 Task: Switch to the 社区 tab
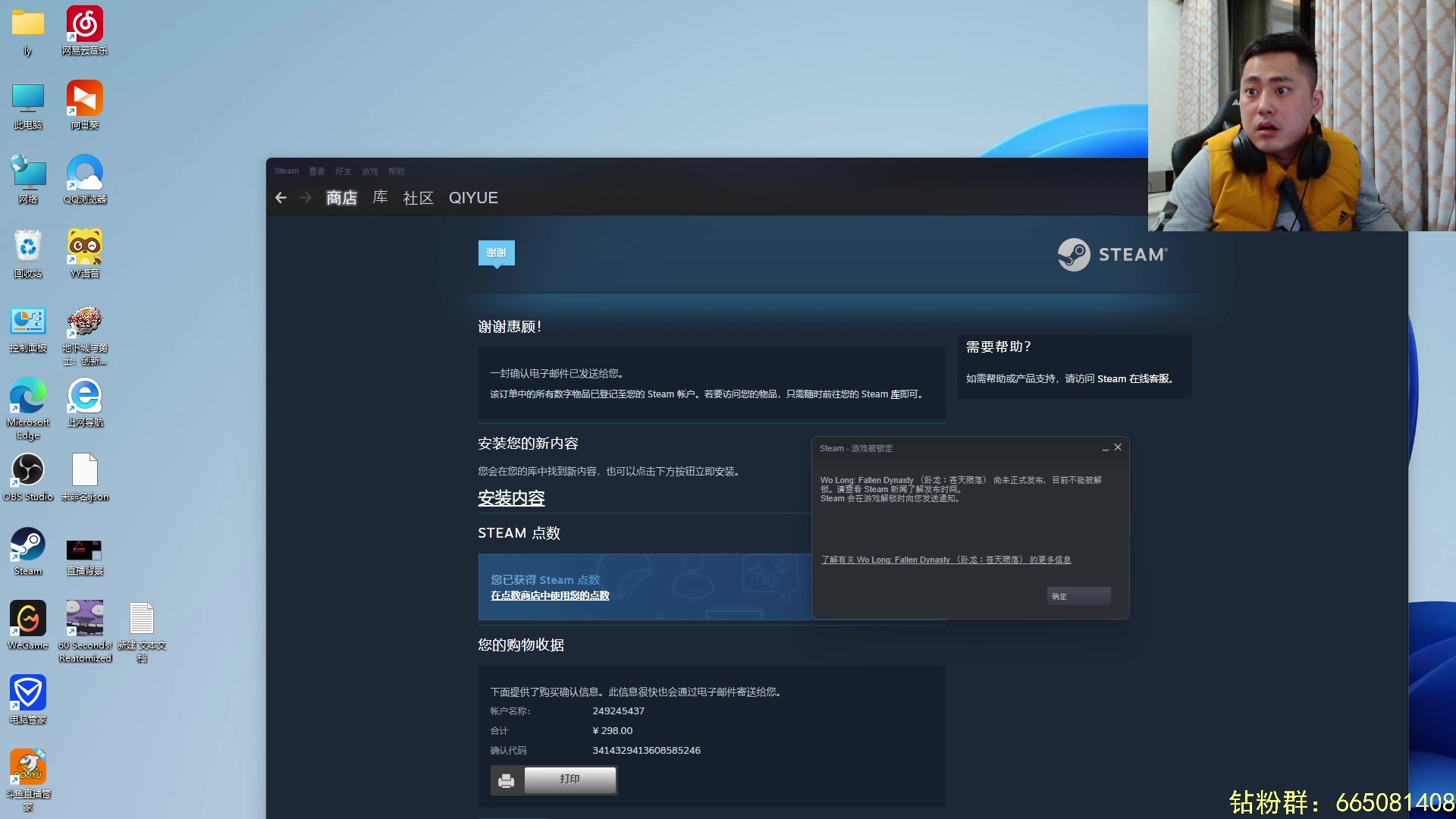point(419,198)
